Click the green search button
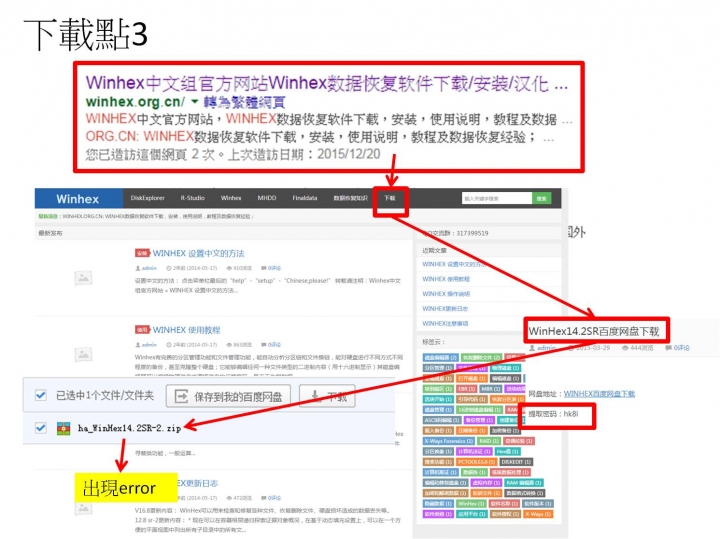Viewport: 720px width, 539px height. click(542, 198)
